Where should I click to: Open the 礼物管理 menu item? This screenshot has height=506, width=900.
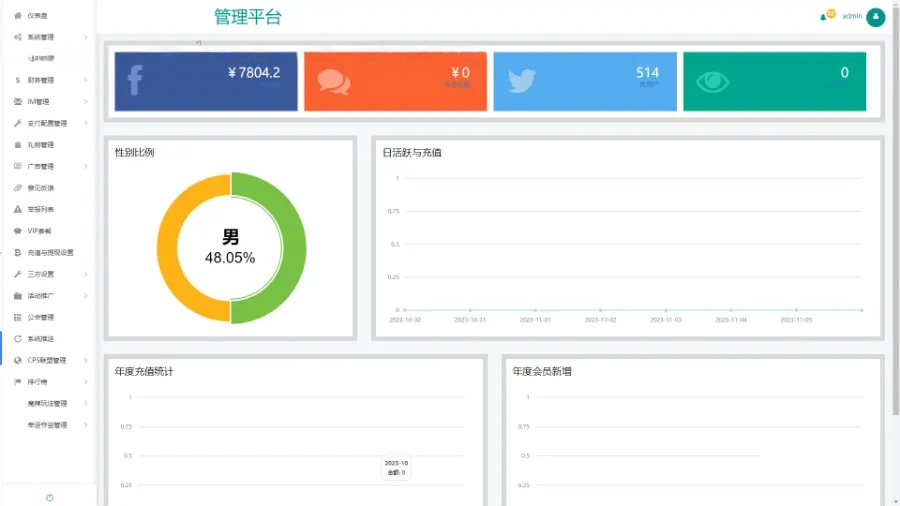(x=41, y=145)
